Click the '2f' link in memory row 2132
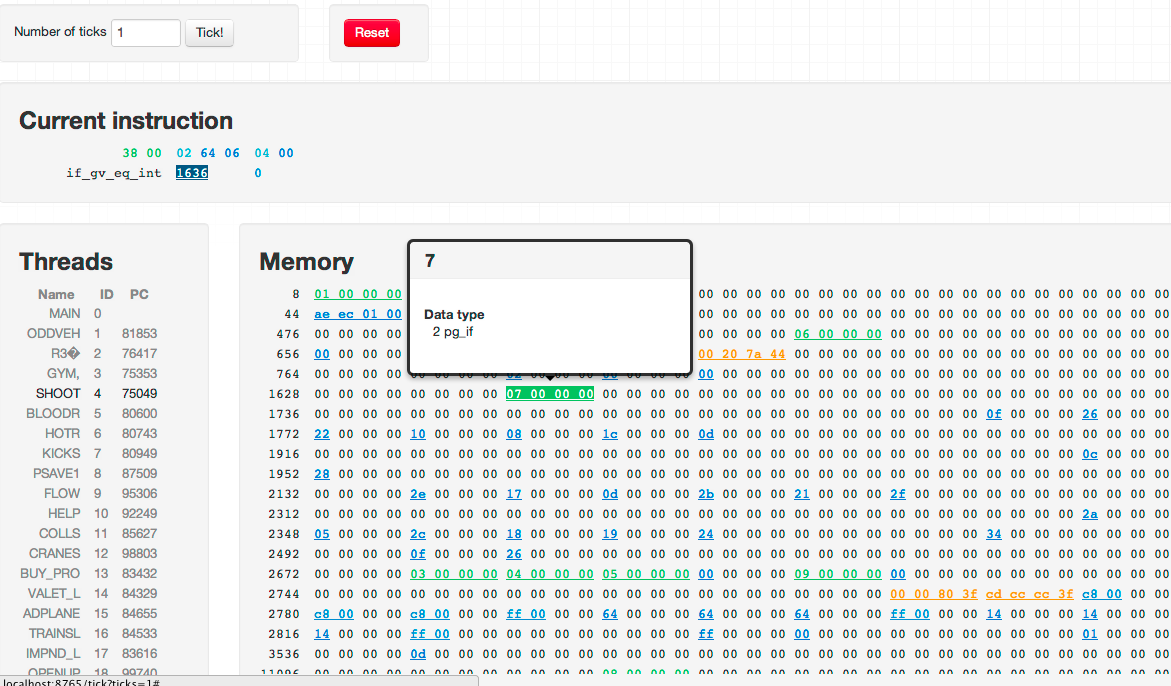 click(x=898, y=494)
